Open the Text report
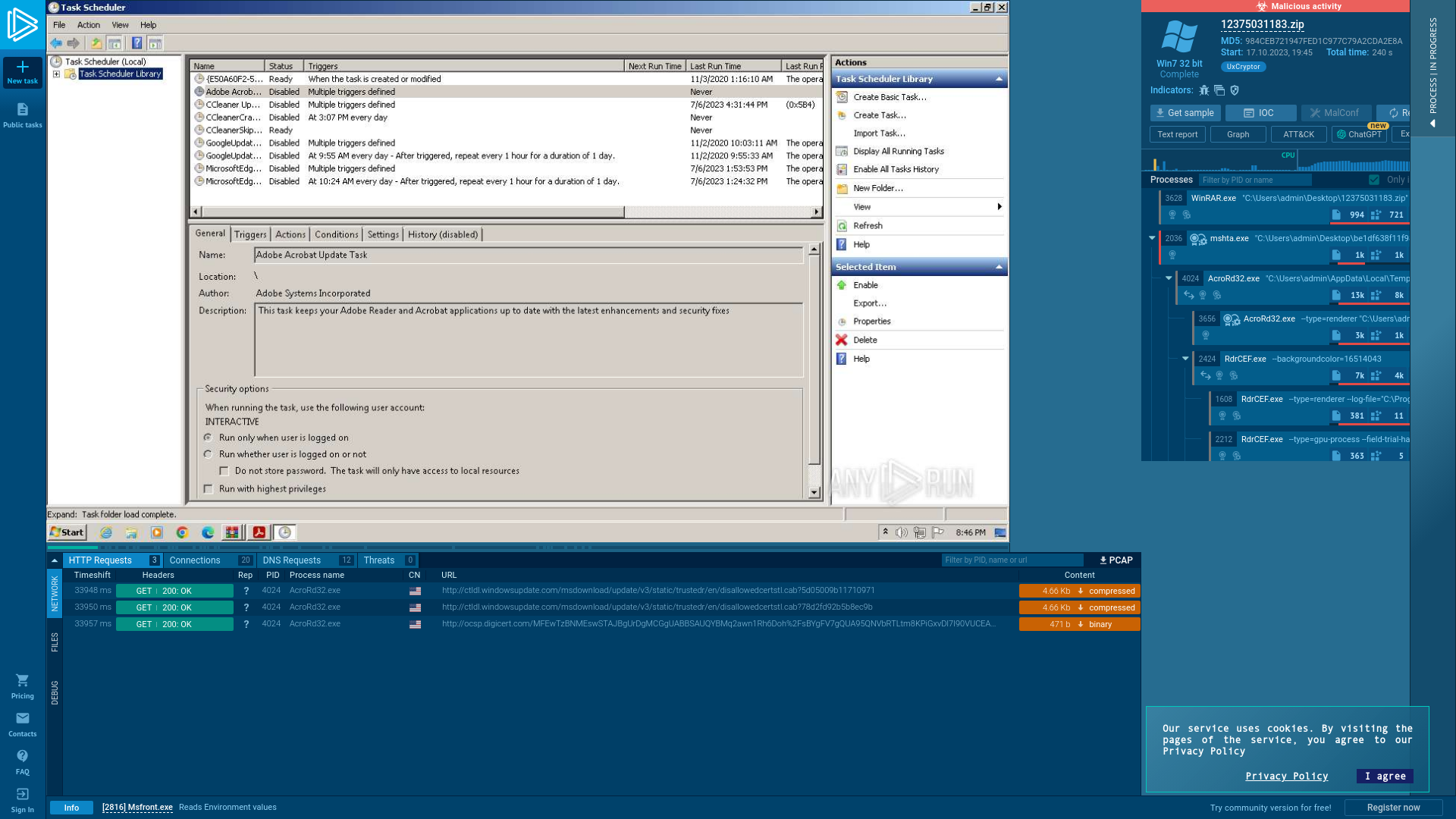Screen dimensions: 1456x819 click(x=1178, y=134)
